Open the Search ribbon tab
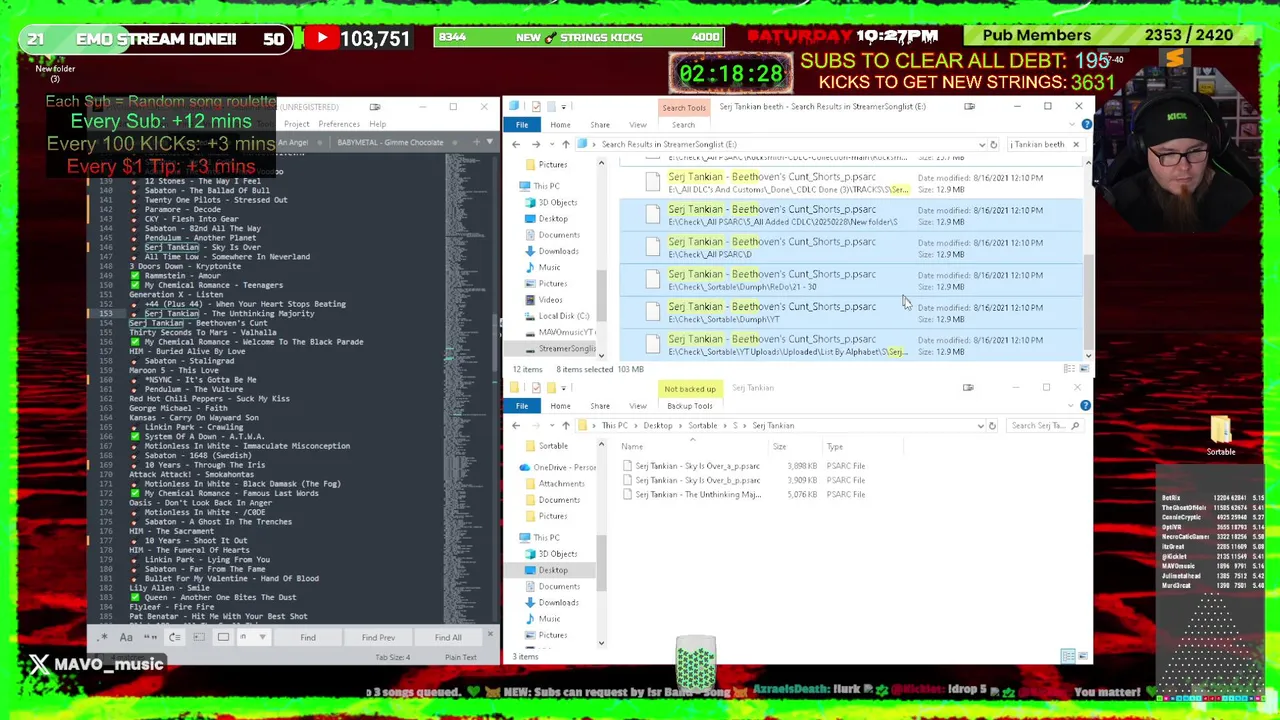 point(683,125)
